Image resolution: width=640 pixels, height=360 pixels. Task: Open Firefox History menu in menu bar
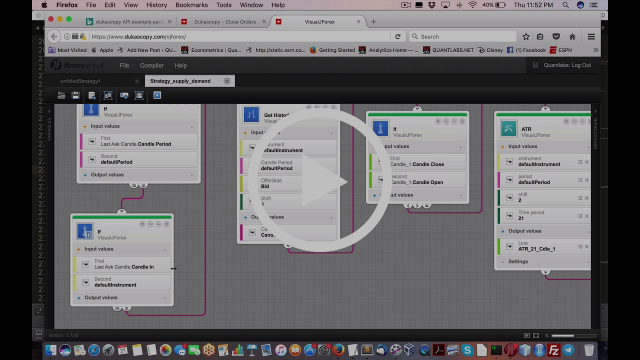tap(156, 5)
